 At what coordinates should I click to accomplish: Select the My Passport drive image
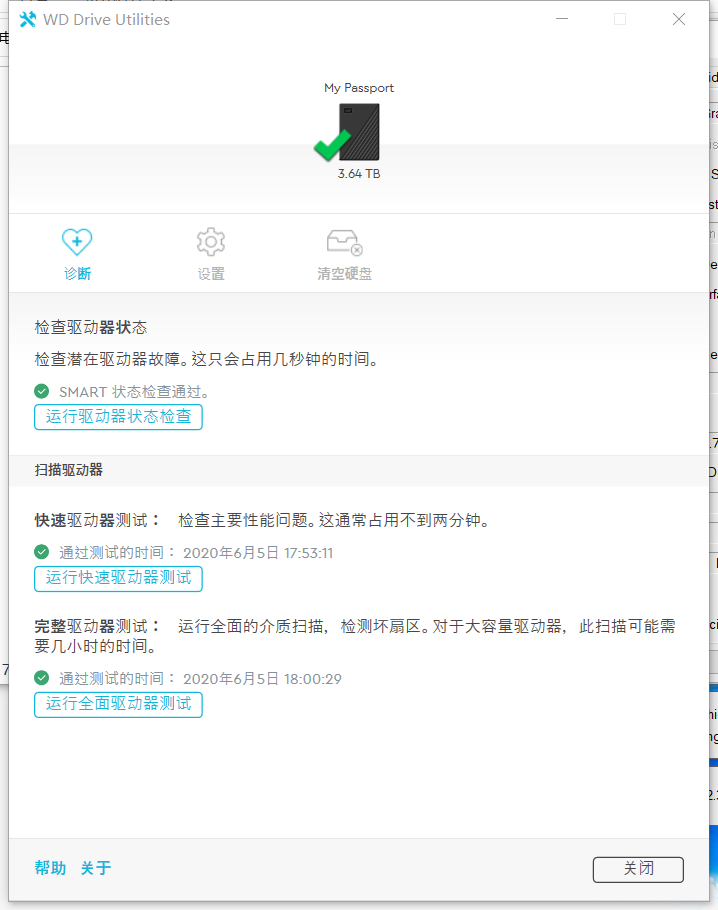click(x=359, y=132)
